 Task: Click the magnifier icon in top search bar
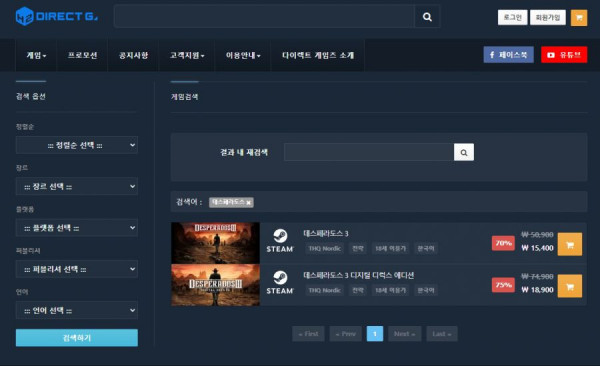click(427, 16)
